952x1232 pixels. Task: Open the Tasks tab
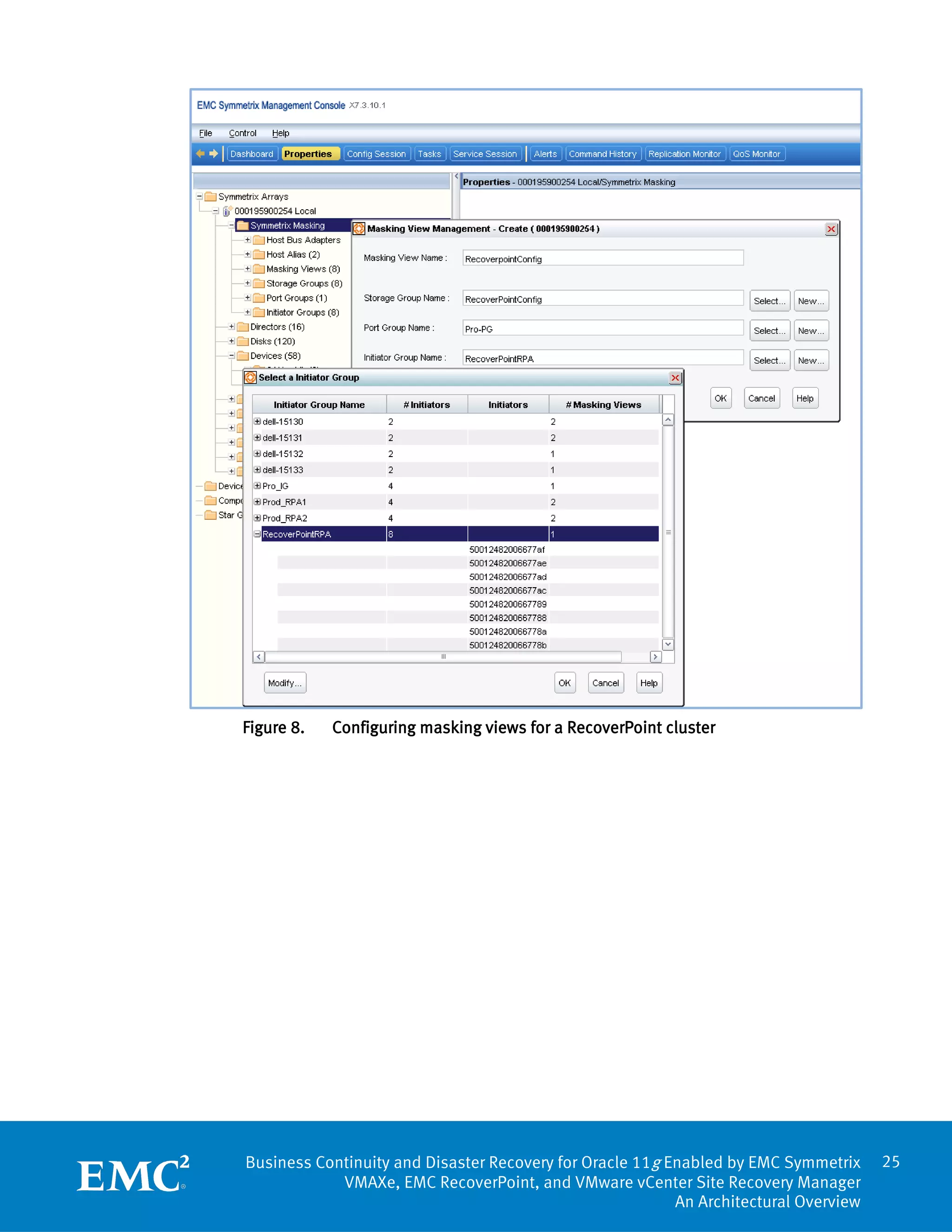[x=430, y=154]
